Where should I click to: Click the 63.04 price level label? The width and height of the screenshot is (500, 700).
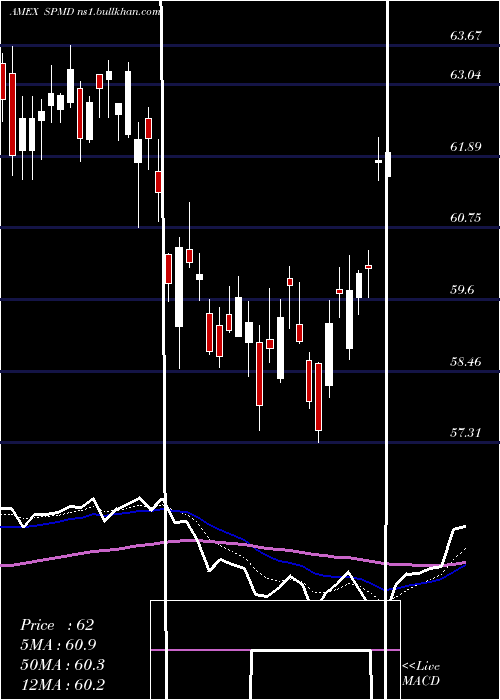tap(466, 75)
